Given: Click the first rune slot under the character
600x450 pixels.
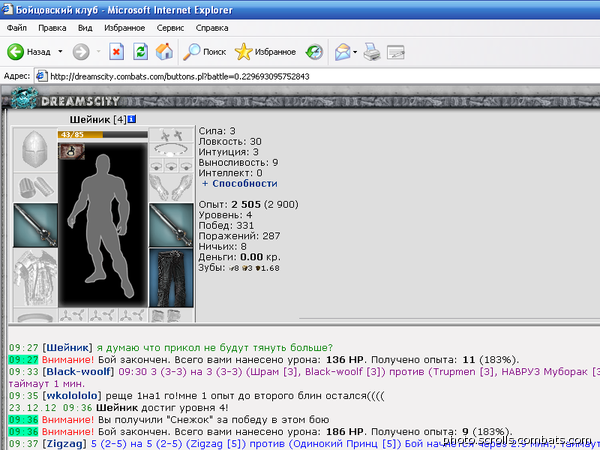Looking at the screenshot, I should click(x=73, y=316).
